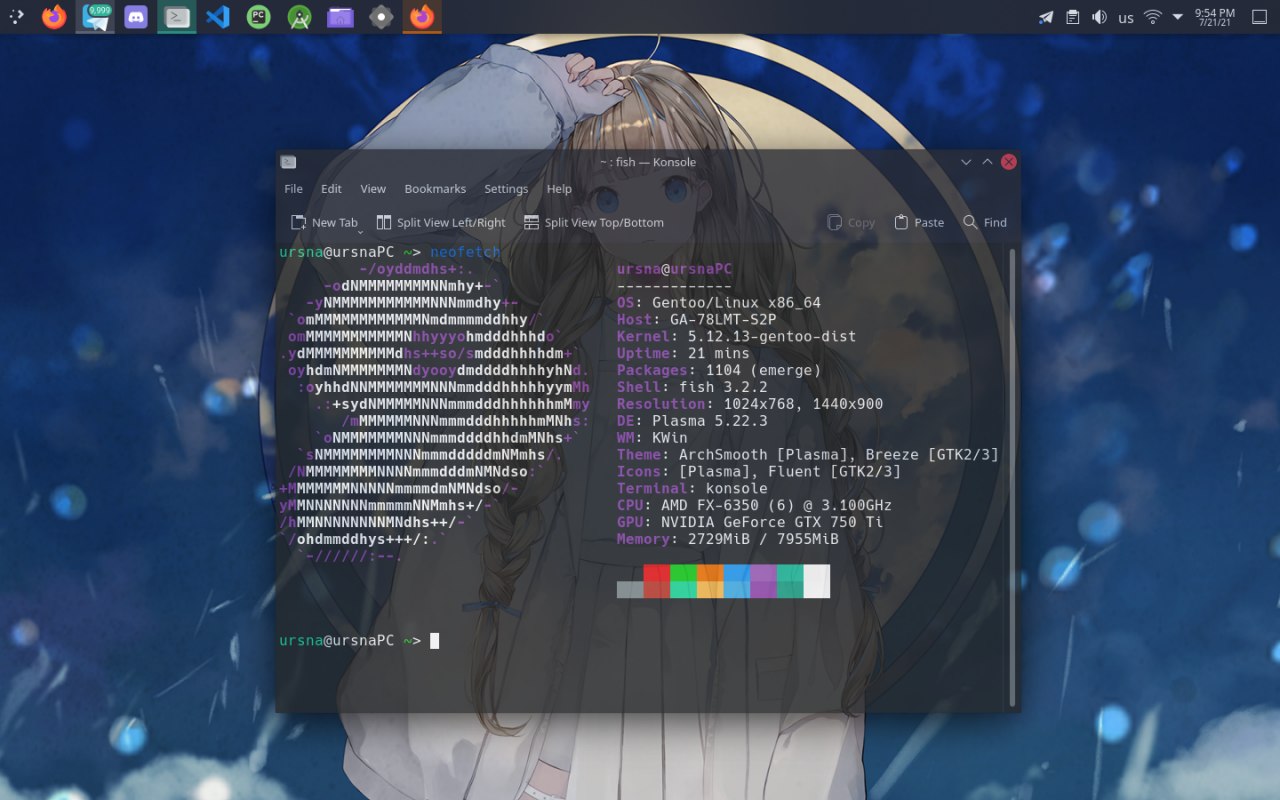Click the 'Uptime: 21 mins' line
Screen dimensions: 1280x800
[684, 353]
